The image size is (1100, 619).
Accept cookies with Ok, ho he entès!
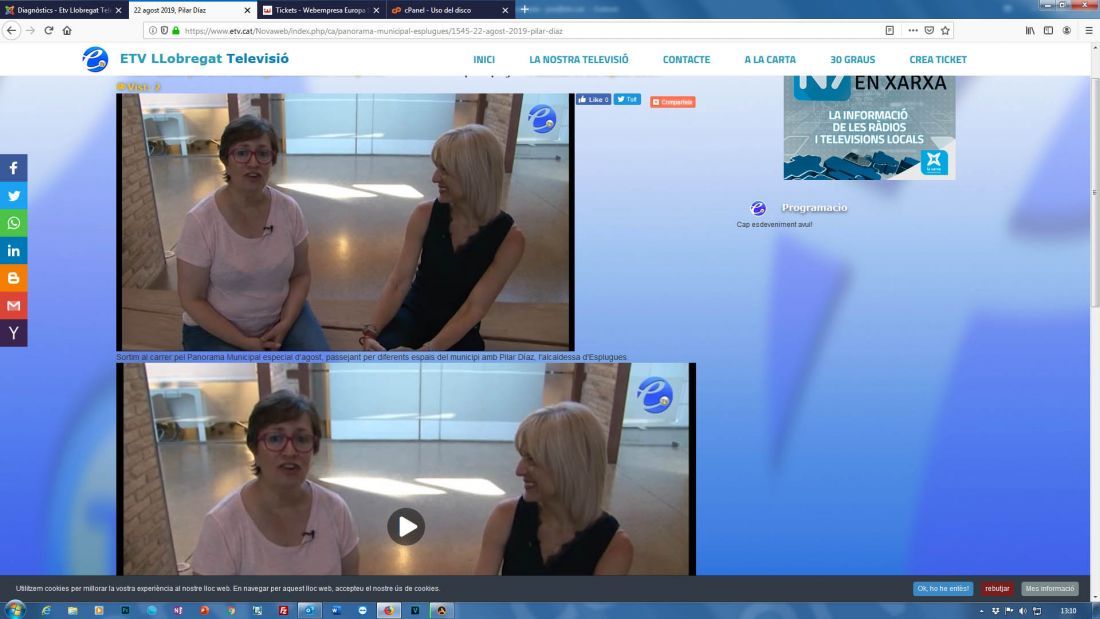[943, 588]
